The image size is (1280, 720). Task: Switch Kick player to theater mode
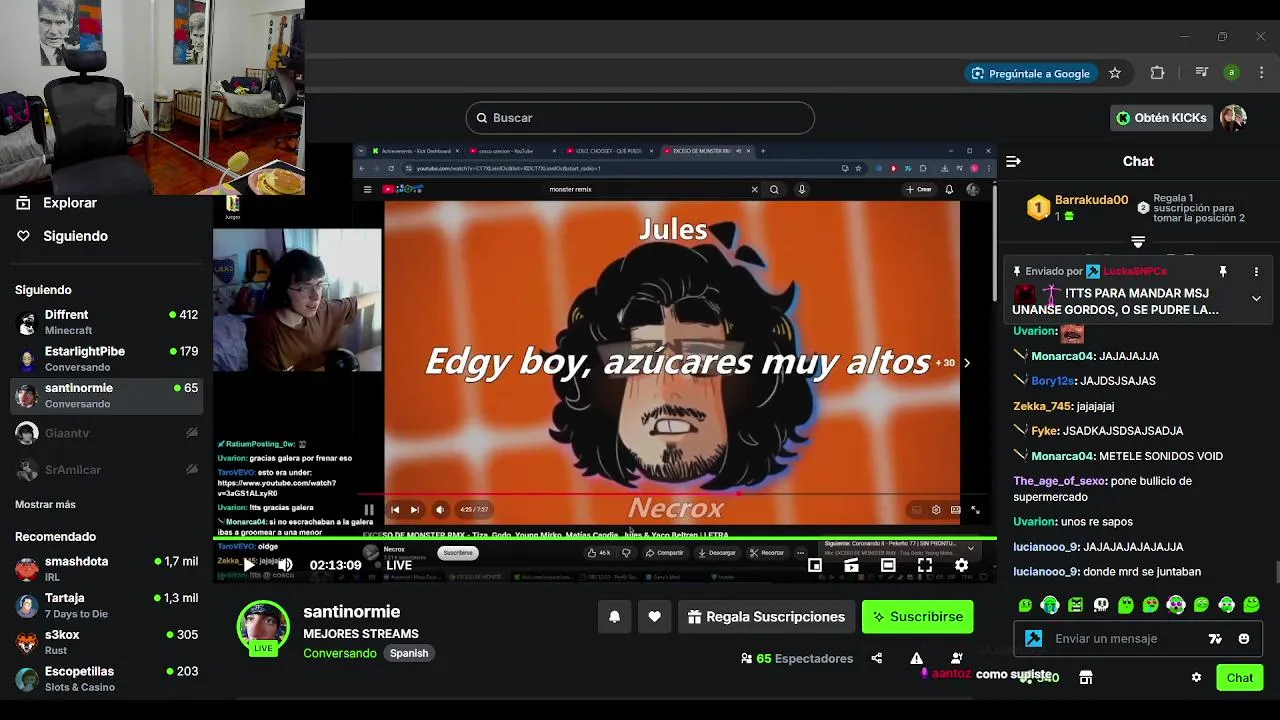point(888,565)
